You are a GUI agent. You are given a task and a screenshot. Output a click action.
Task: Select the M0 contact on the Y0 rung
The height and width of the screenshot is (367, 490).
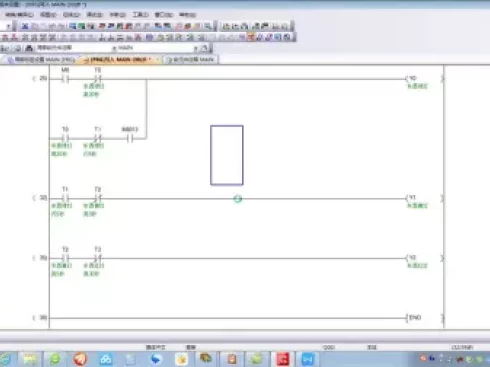coord(65,79)
